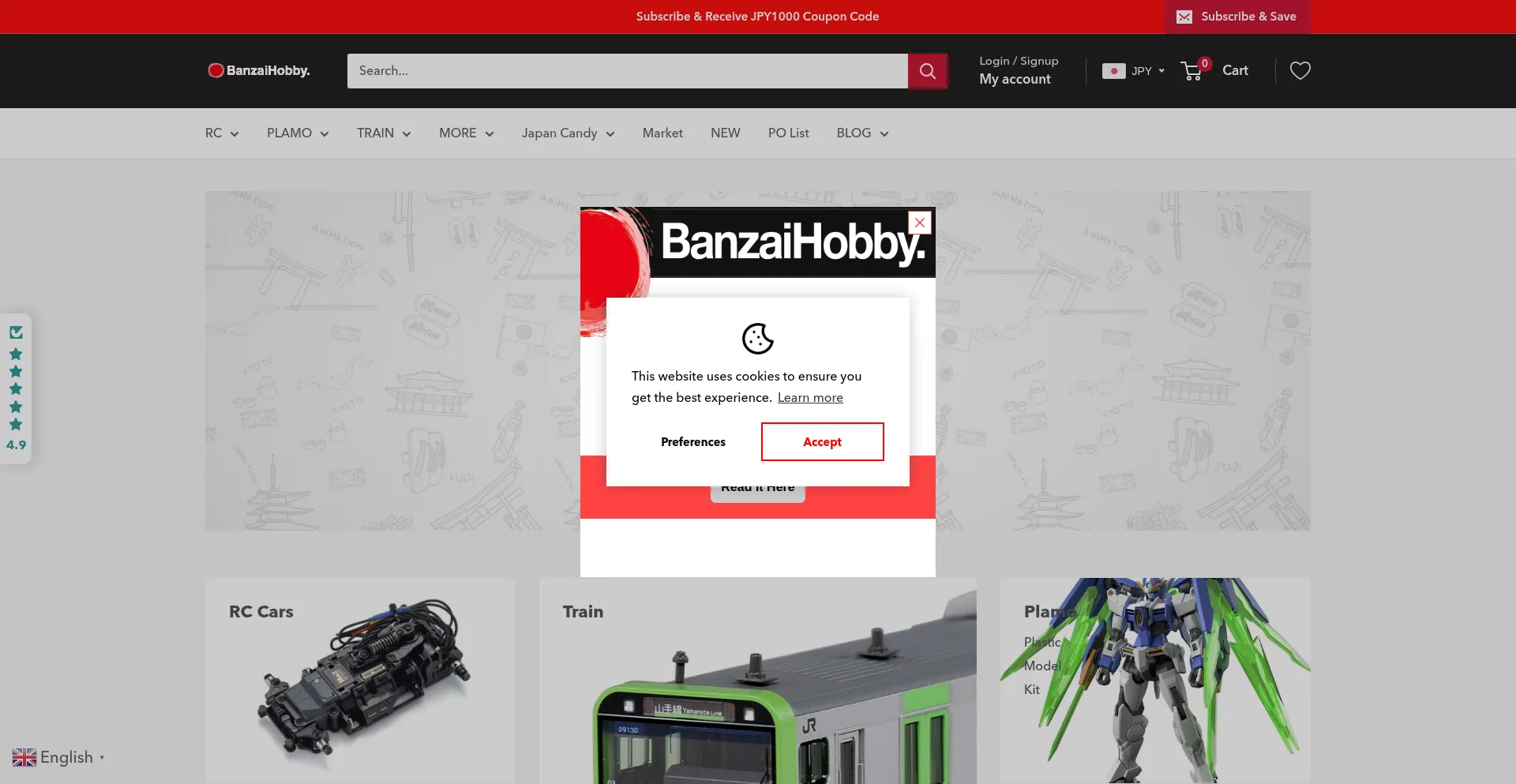
Task: Accept the cookies
Action: [822, 442]
